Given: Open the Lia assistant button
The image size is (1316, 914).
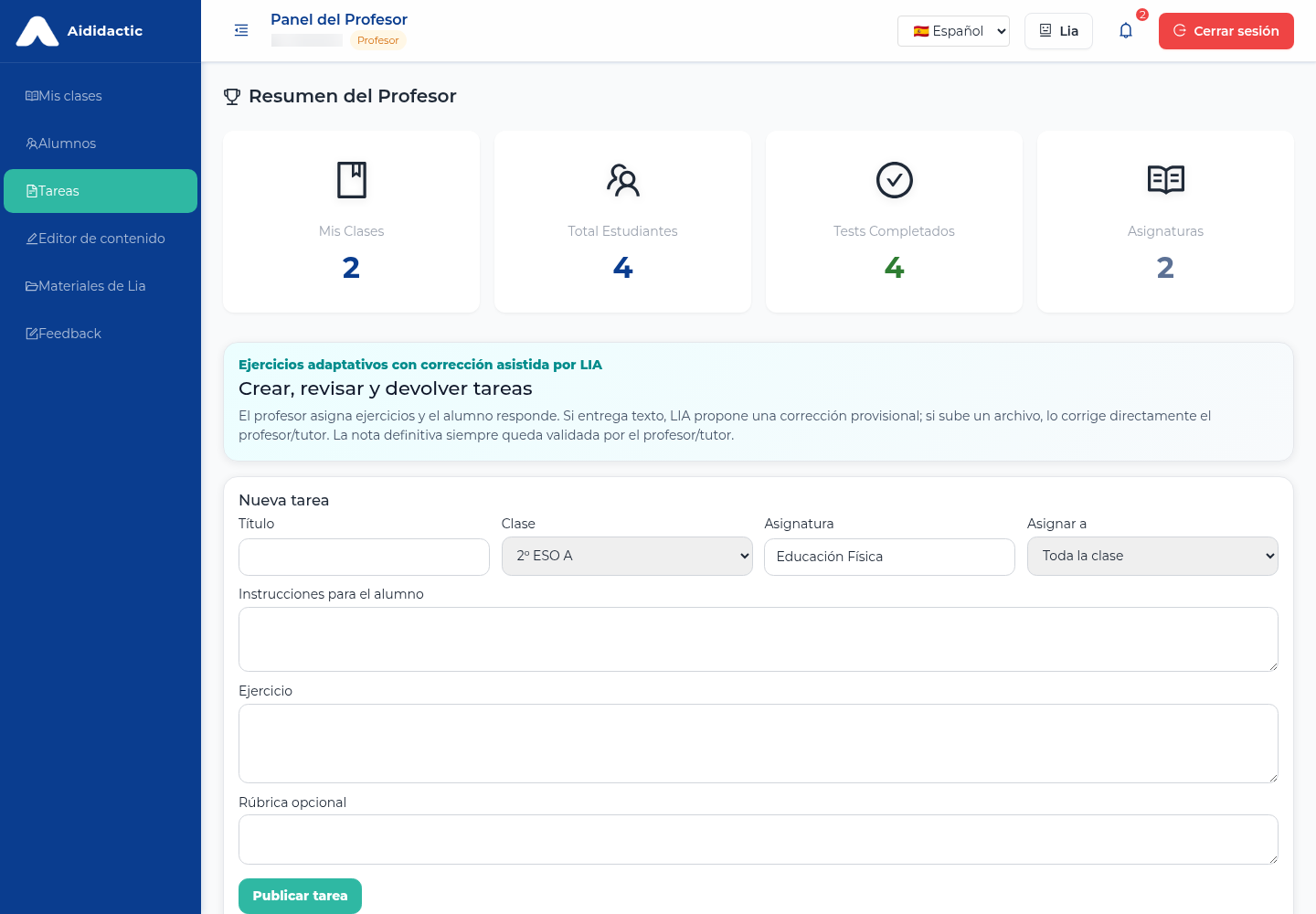Looking at the screenshot, I should [x=1058, y=31].
